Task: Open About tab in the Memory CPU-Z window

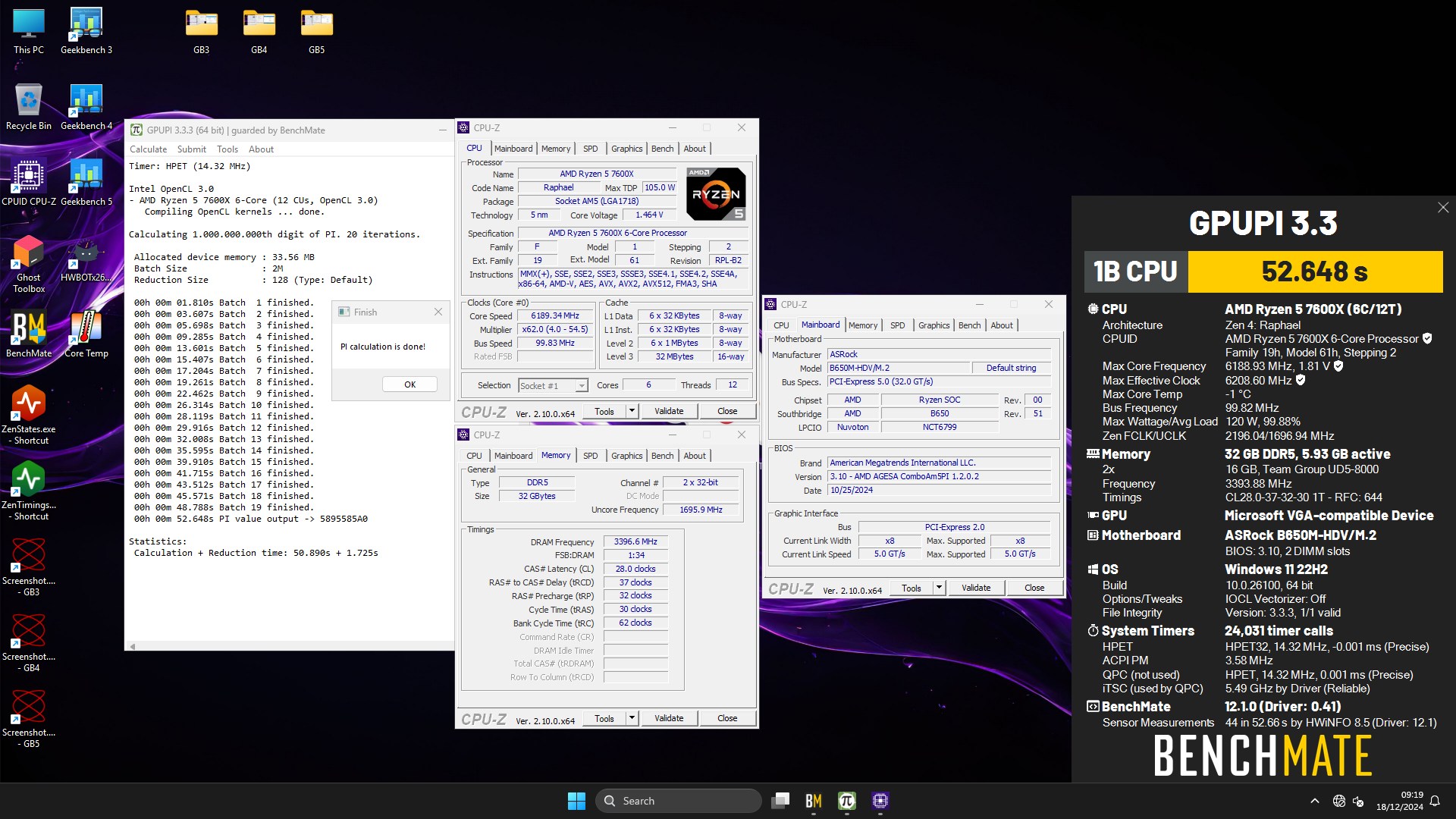Action: pyautogui.click(x=695, y=456)
